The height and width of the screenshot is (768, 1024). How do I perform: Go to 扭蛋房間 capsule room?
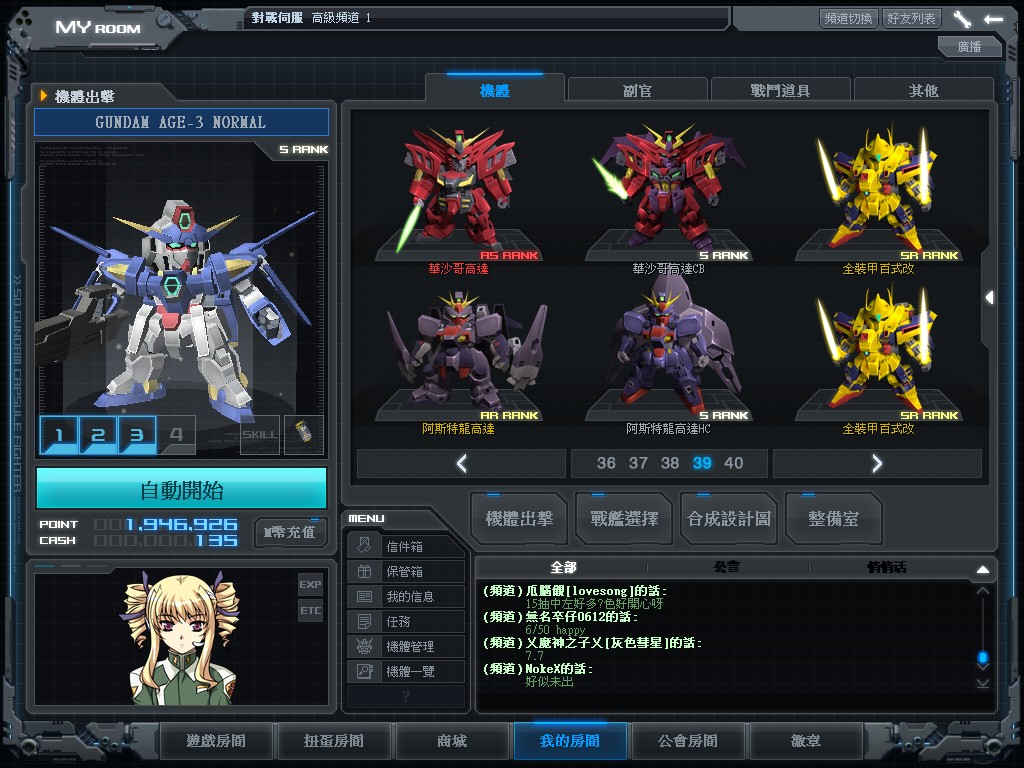click(x=334, y=741)
